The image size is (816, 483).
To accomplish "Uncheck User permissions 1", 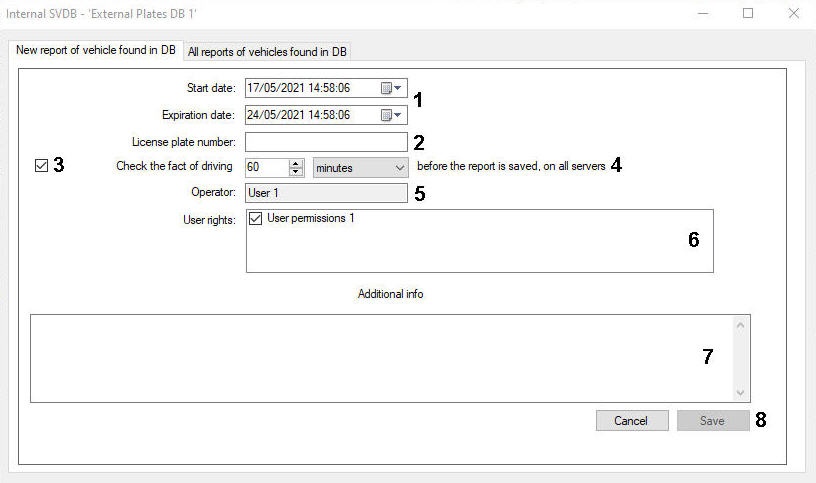I will click(256, 219).
